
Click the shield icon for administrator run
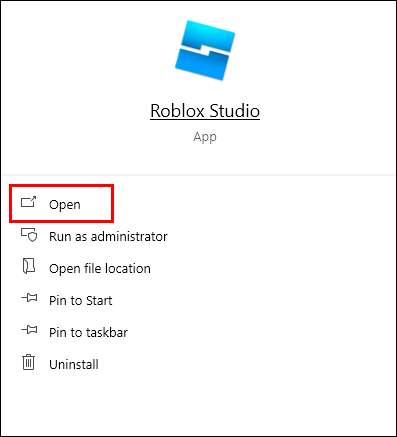29,235
